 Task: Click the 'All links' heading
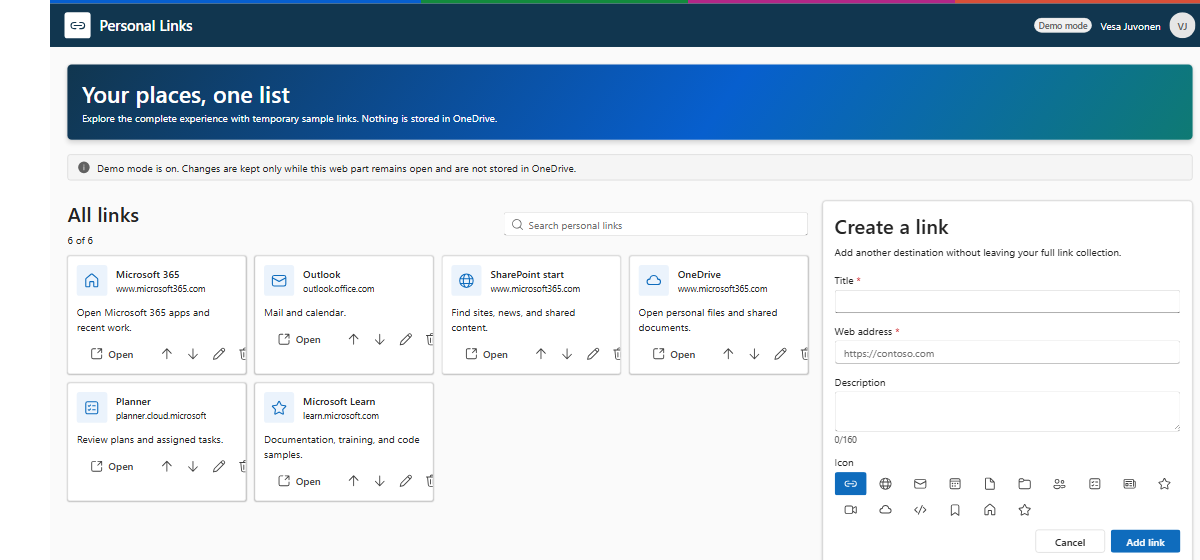pos(103,215)
